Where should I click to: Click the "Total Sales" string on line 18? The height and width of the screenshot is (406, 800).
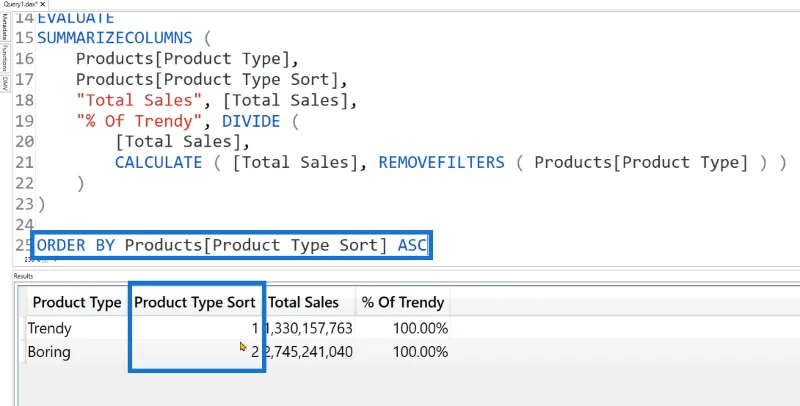click(x=139, y=100)
